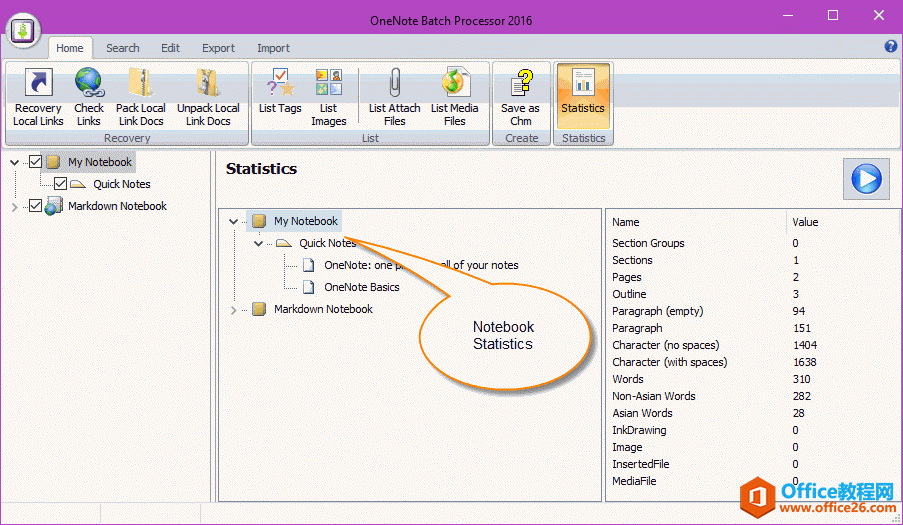Toggle the Markdown Notebook checkbox
The height and width of the screenshot is (525, 903).
(35, 206)
